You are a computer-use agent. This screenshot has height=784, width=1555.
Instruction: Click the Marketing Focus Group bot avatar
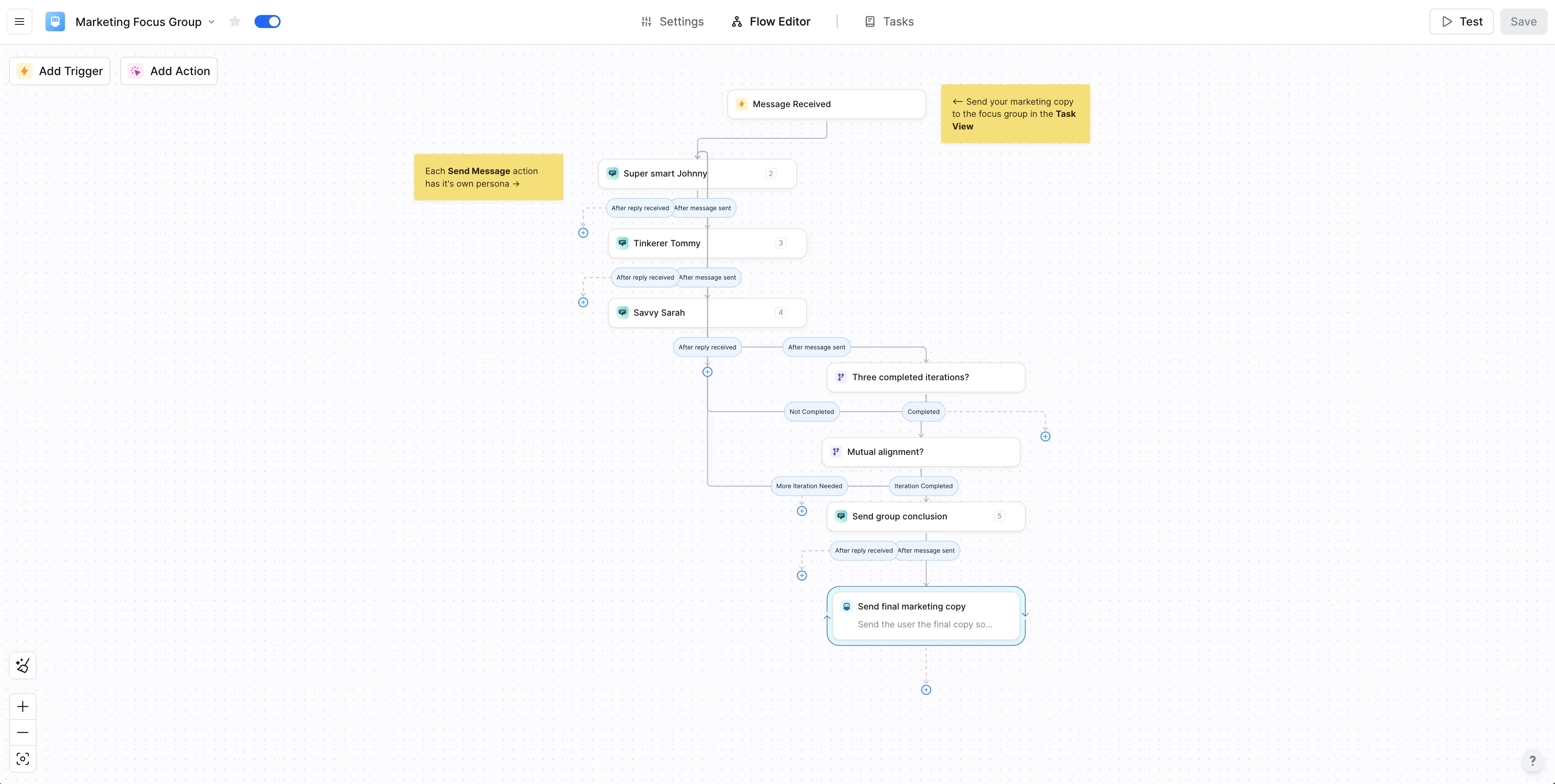pos(55,22)
